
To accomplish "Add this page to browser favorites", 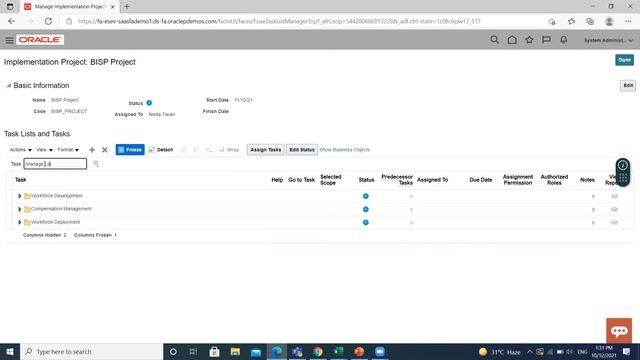I will [x=552, y=21].
